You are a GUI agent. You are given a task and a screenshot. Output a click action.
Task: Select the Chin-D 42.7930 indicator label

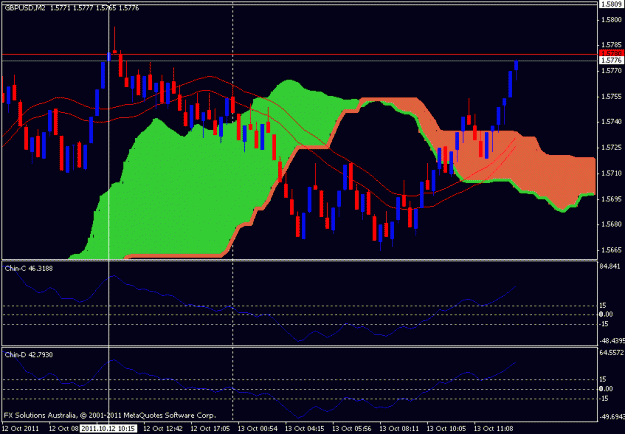(29, 355)
